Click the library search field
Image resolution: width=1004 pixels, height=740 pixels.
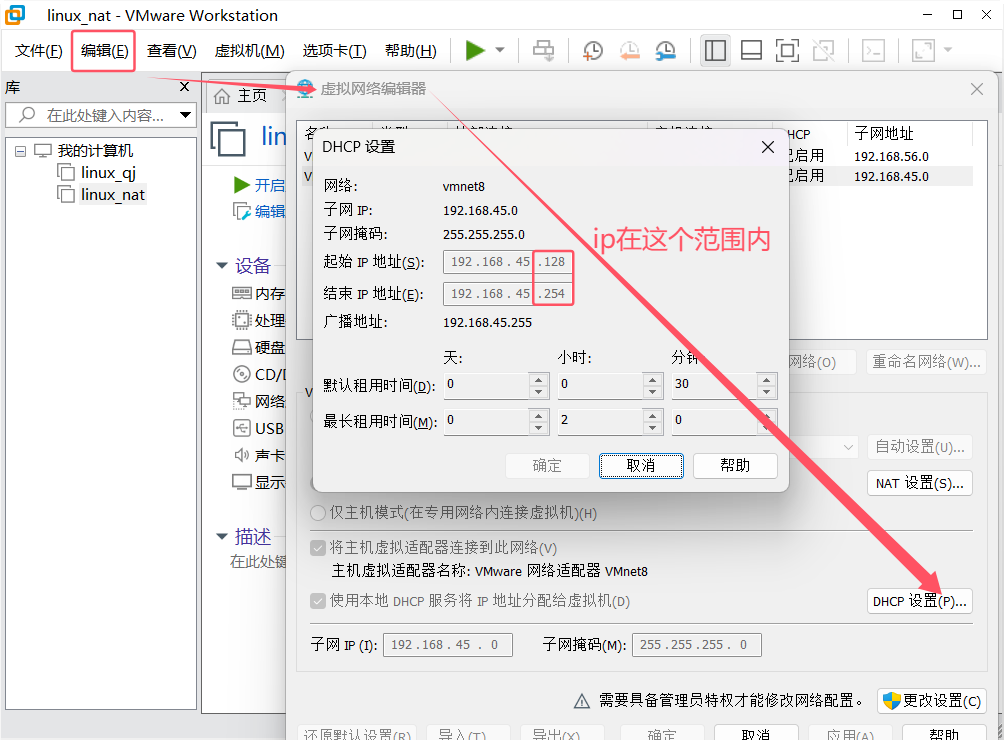(x=99, y=115)
